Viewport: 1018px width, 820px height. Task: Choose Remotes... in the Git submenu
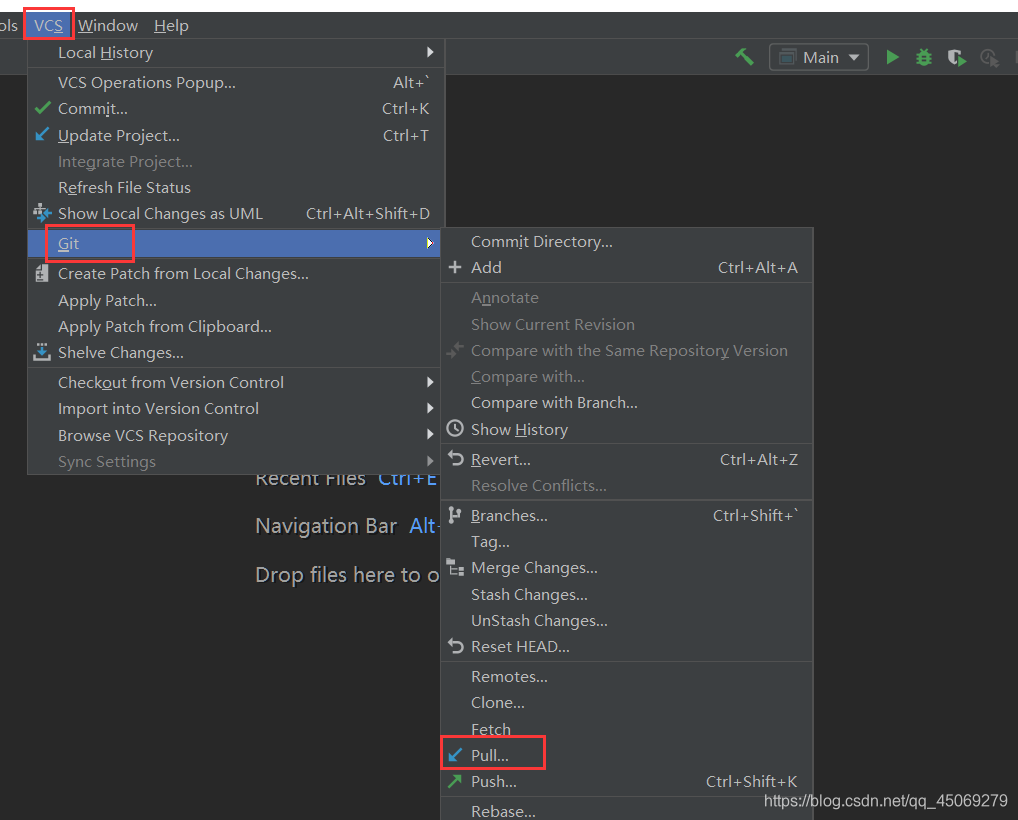pyautogui.click(x=627, y=677)
